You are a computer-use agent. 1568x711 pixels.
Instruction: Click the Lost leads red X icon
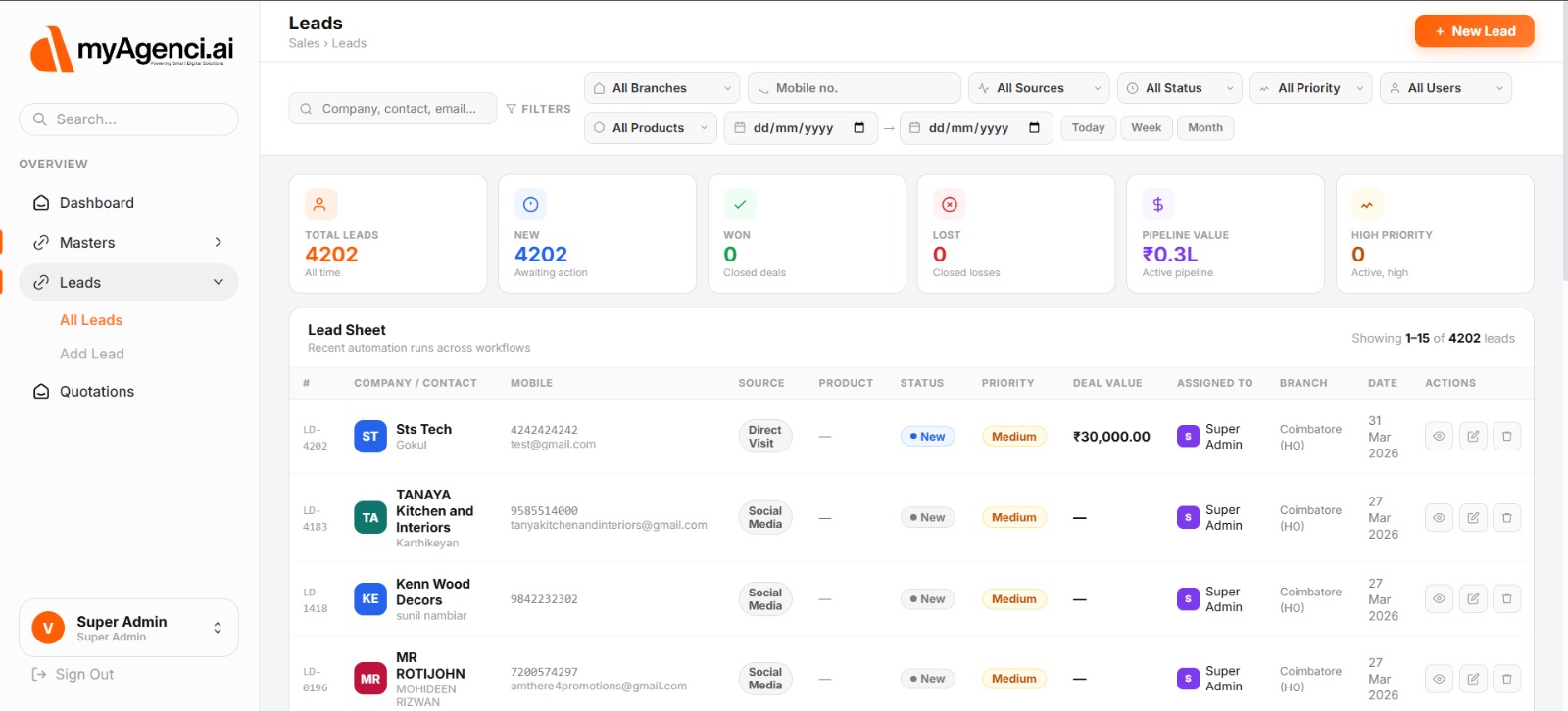coord(949,204)
